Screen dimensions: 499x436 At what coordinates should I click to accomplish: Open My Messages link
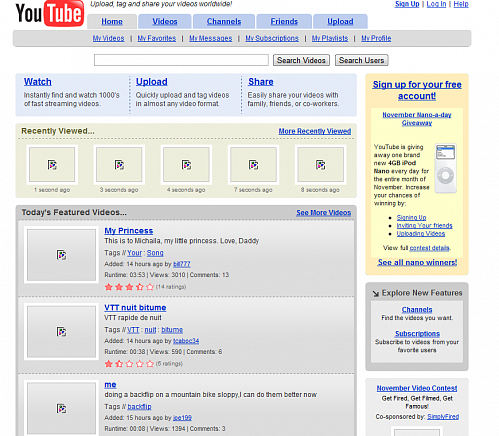click(211, 38)
